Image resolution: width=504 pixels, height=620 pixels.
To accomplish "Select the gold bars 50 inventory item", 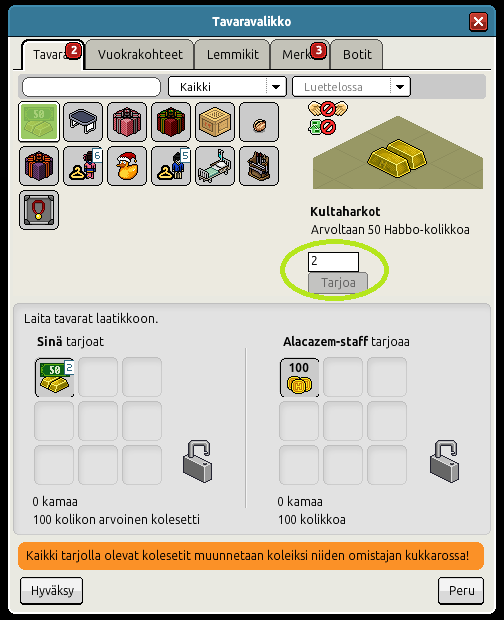I will (x=39, y=121).
